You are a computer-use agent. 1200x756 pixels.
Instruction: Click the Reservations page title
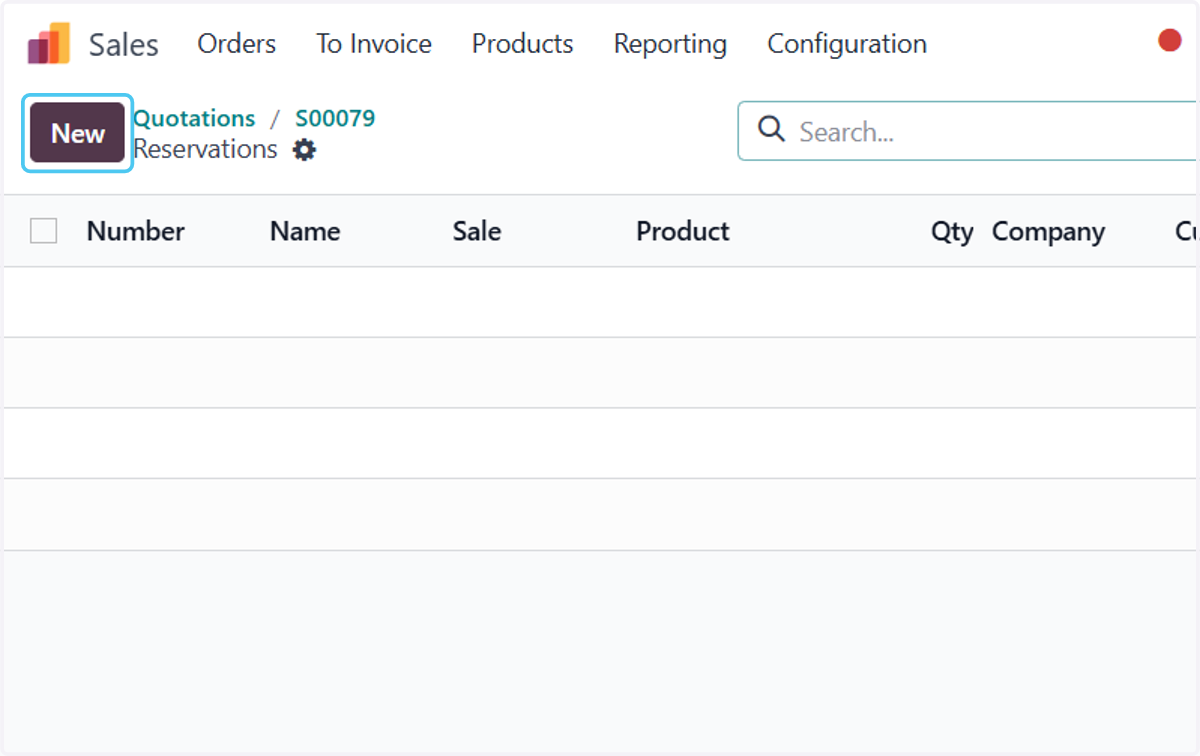205,149
